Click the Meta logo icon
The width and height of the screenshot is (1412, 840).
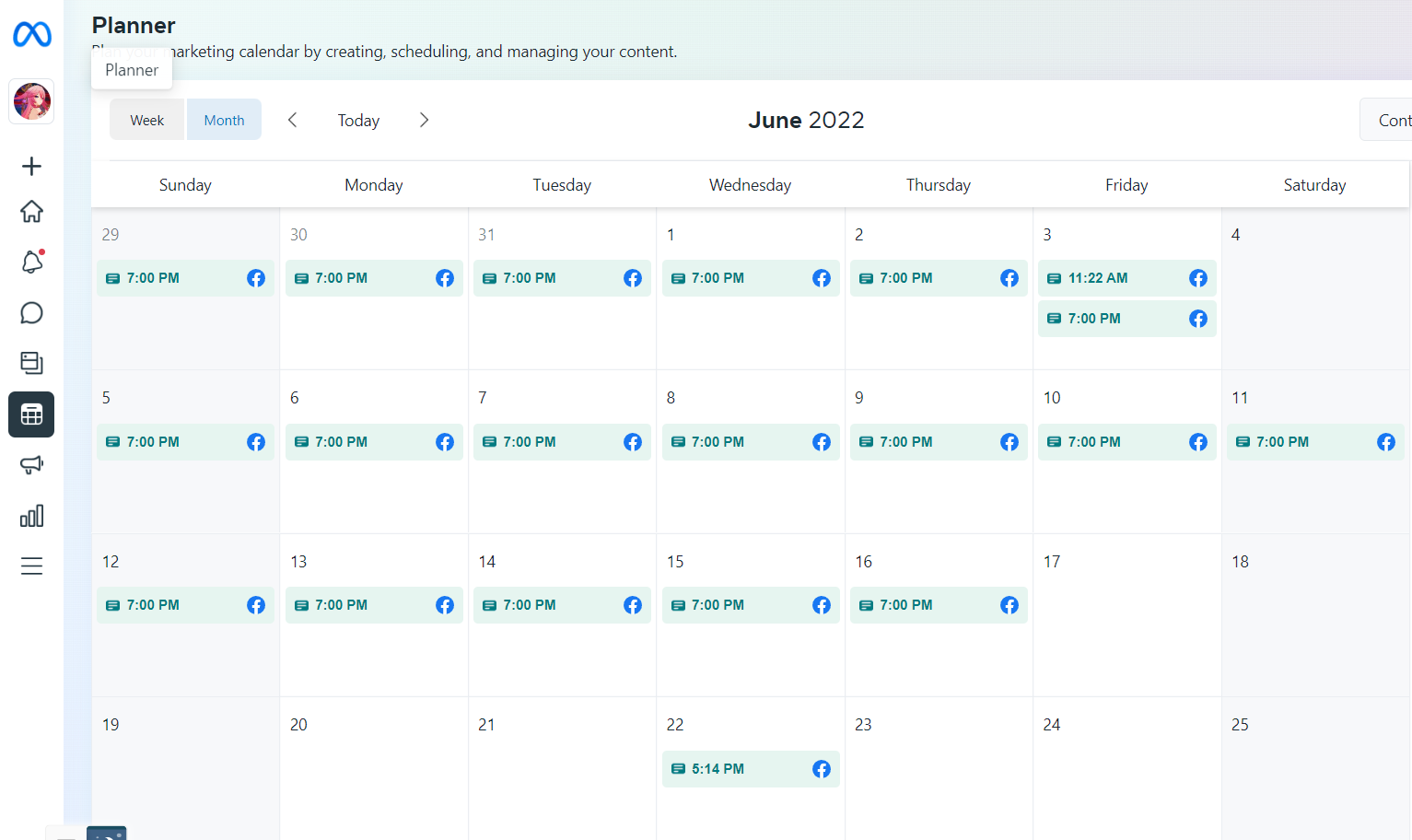[32, 35]
